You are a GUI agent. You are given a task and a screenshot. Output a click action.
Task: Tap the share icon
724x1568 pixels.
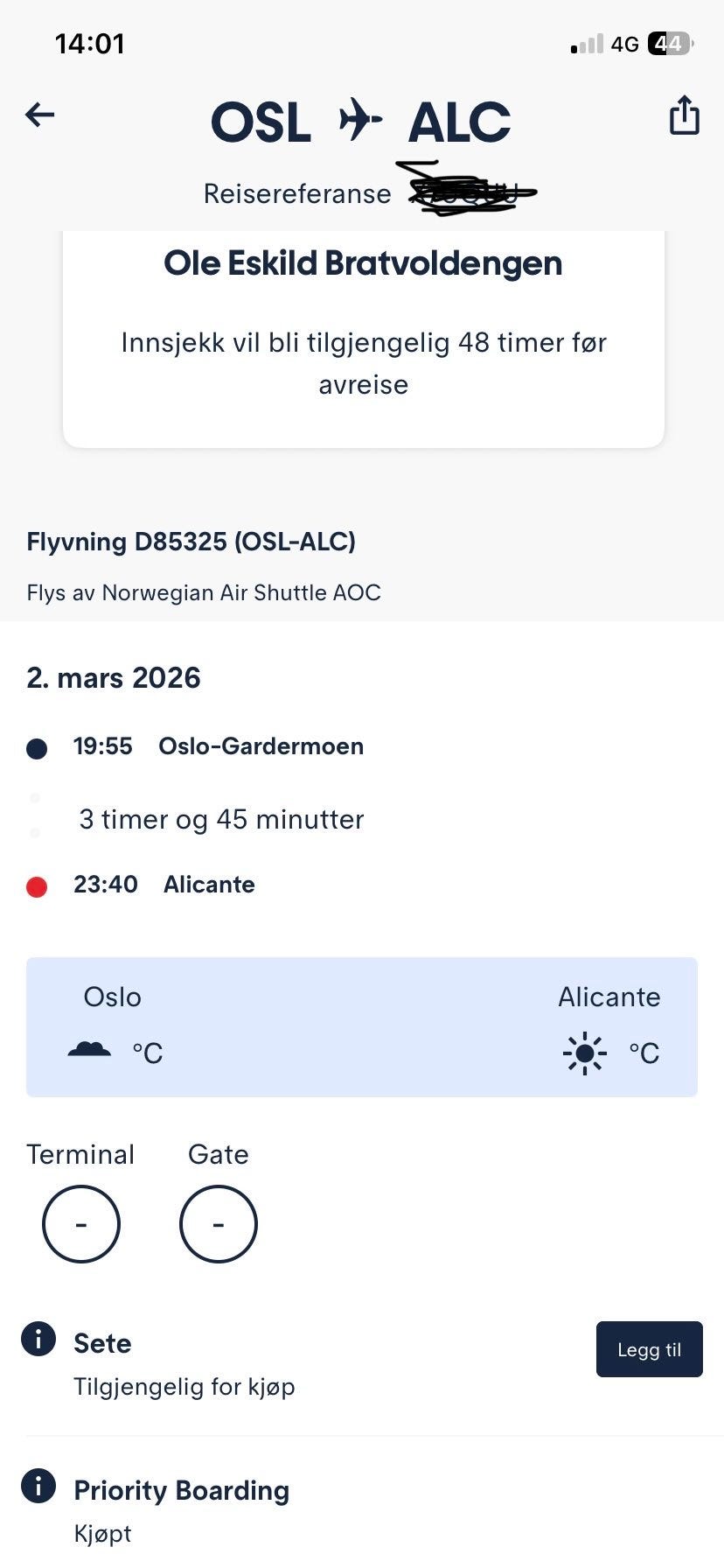click(684, 115)
